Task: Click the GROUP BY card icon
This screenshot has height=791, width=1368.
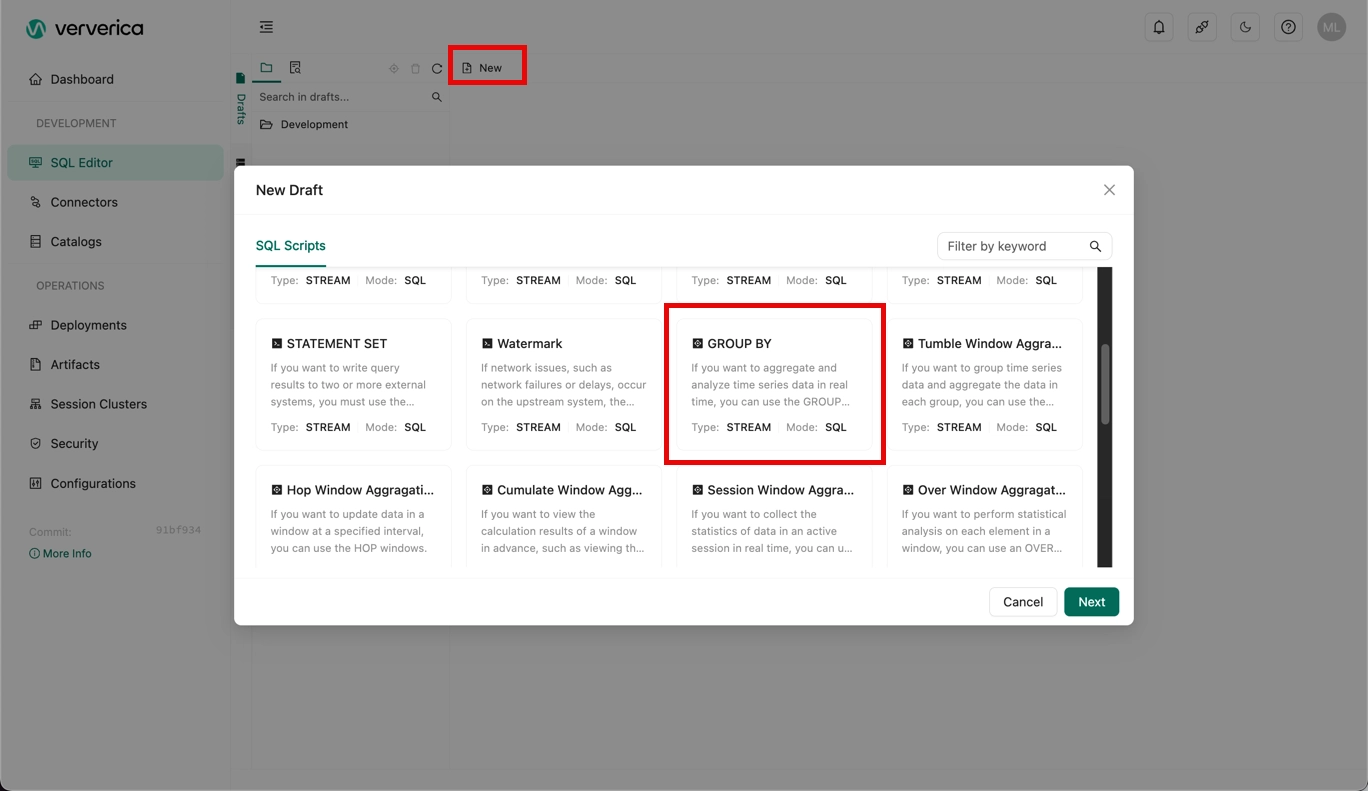Action: pyautogui.click(x=698, y=344)
